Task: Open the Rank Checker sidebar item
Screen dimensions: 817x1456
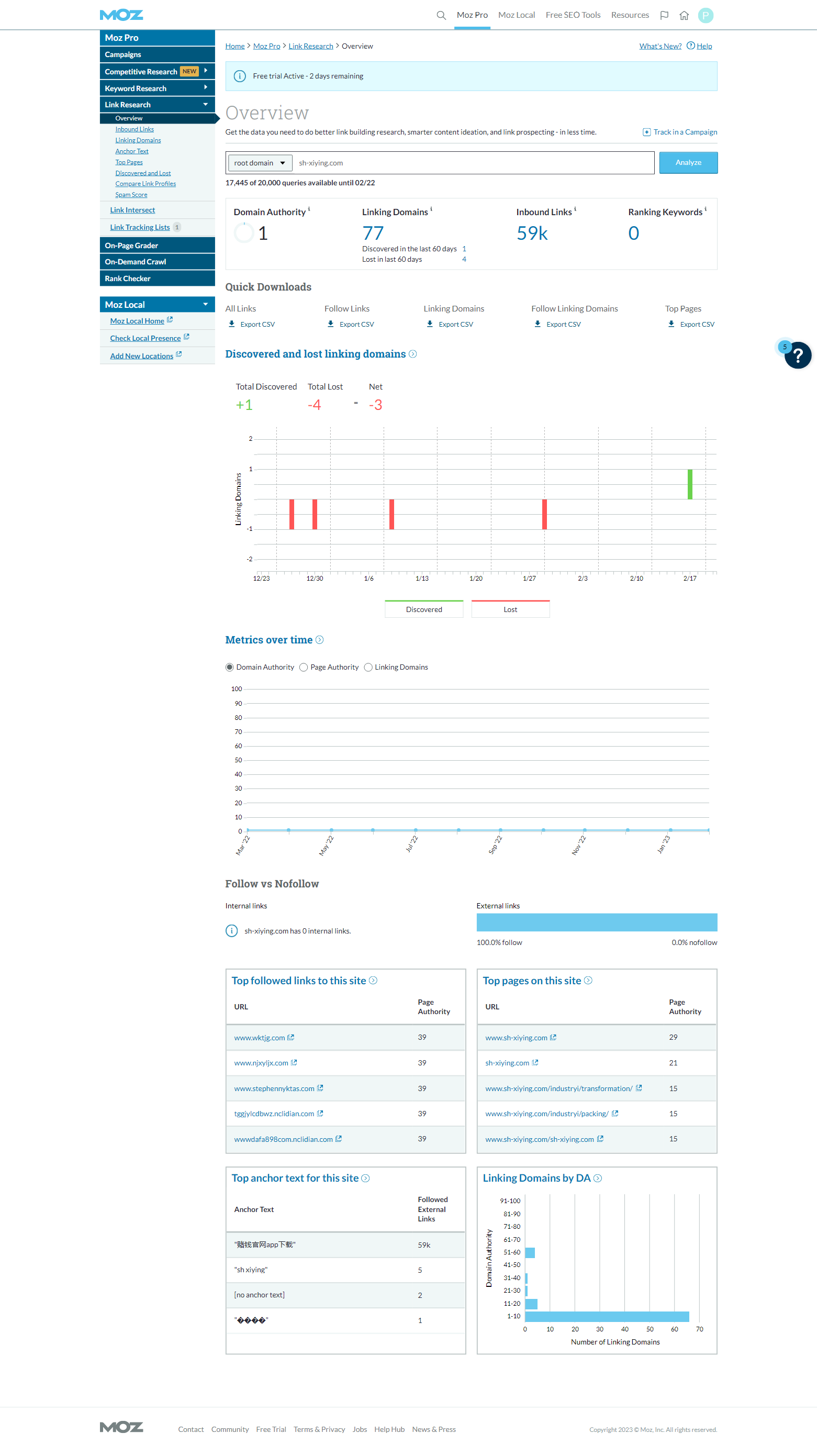Action: coord(157,279)
